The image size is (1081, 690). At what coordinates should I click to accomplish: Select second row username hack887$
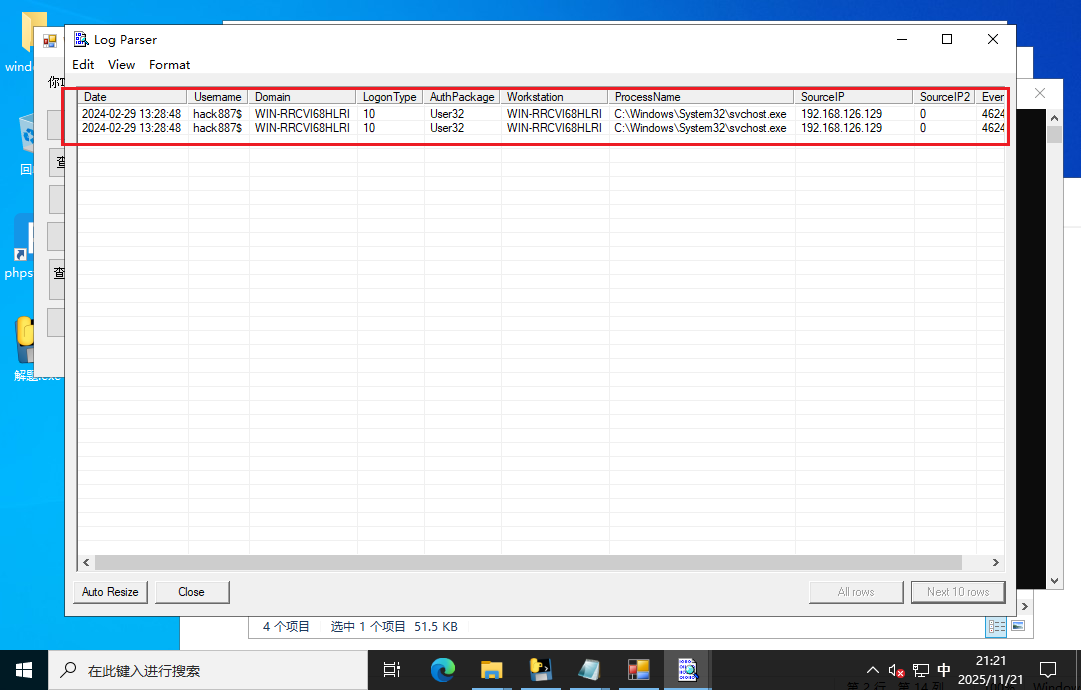point(217,128)
